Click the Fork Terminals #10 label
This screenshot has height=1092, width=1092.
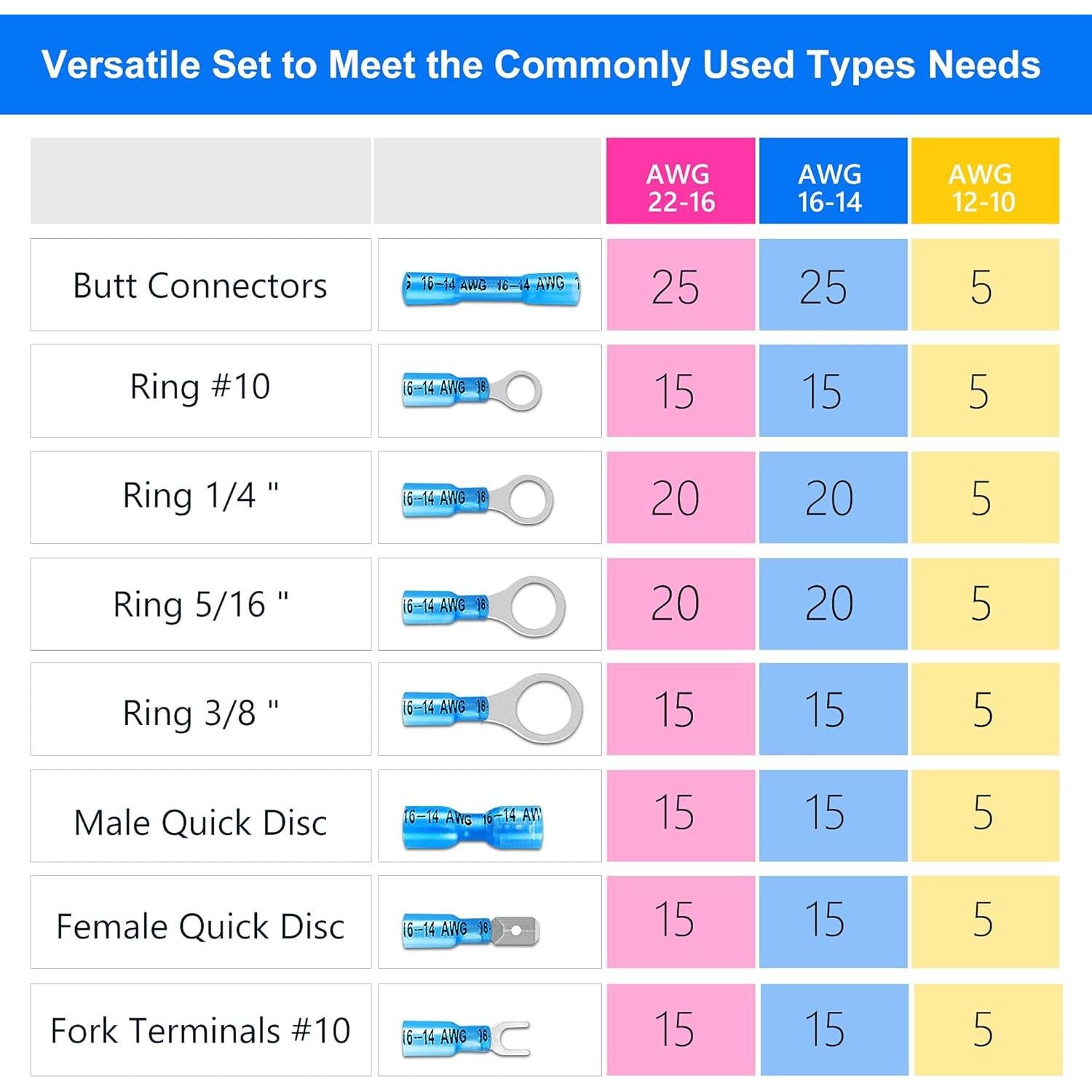[200, 1031]
